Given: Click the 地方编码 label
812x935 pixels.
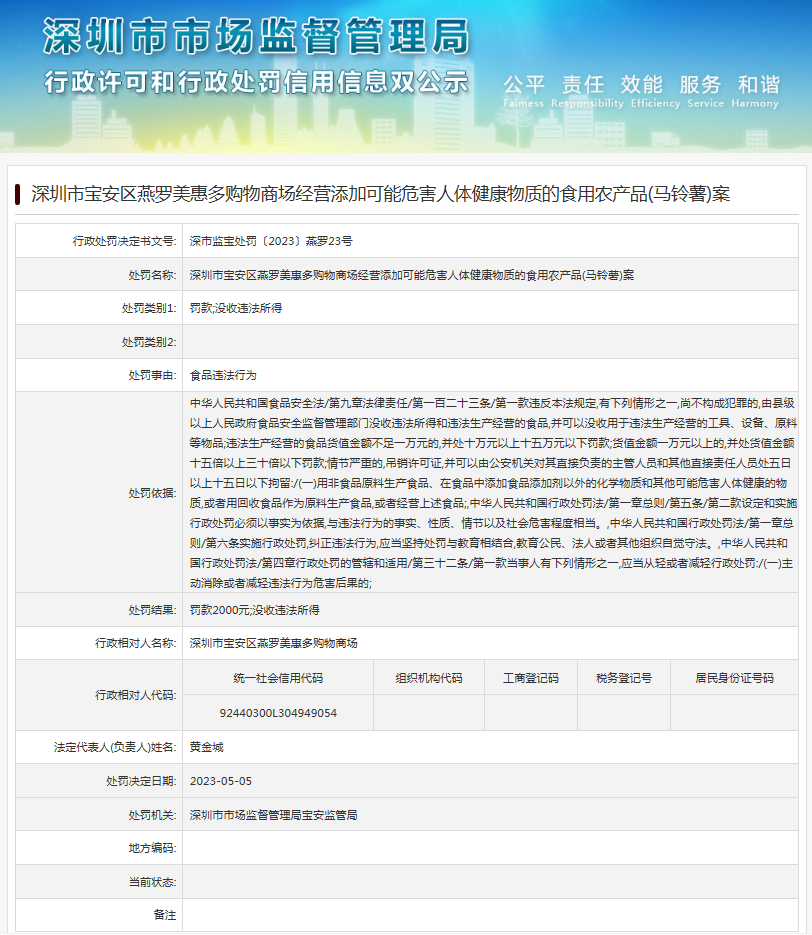Looking at the screenshot, I should [x=153, y=848].
